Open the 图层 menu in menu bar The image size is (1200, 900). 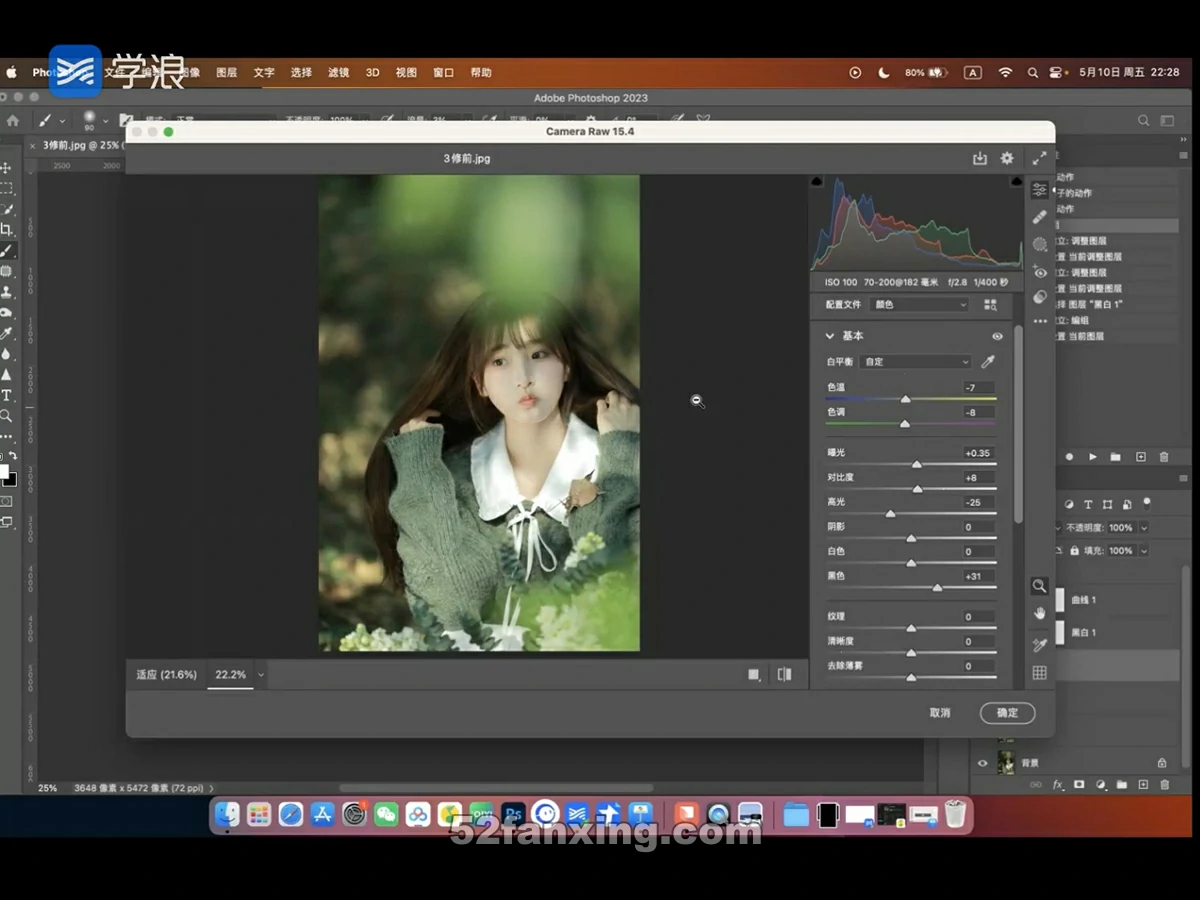coord(227,73)
